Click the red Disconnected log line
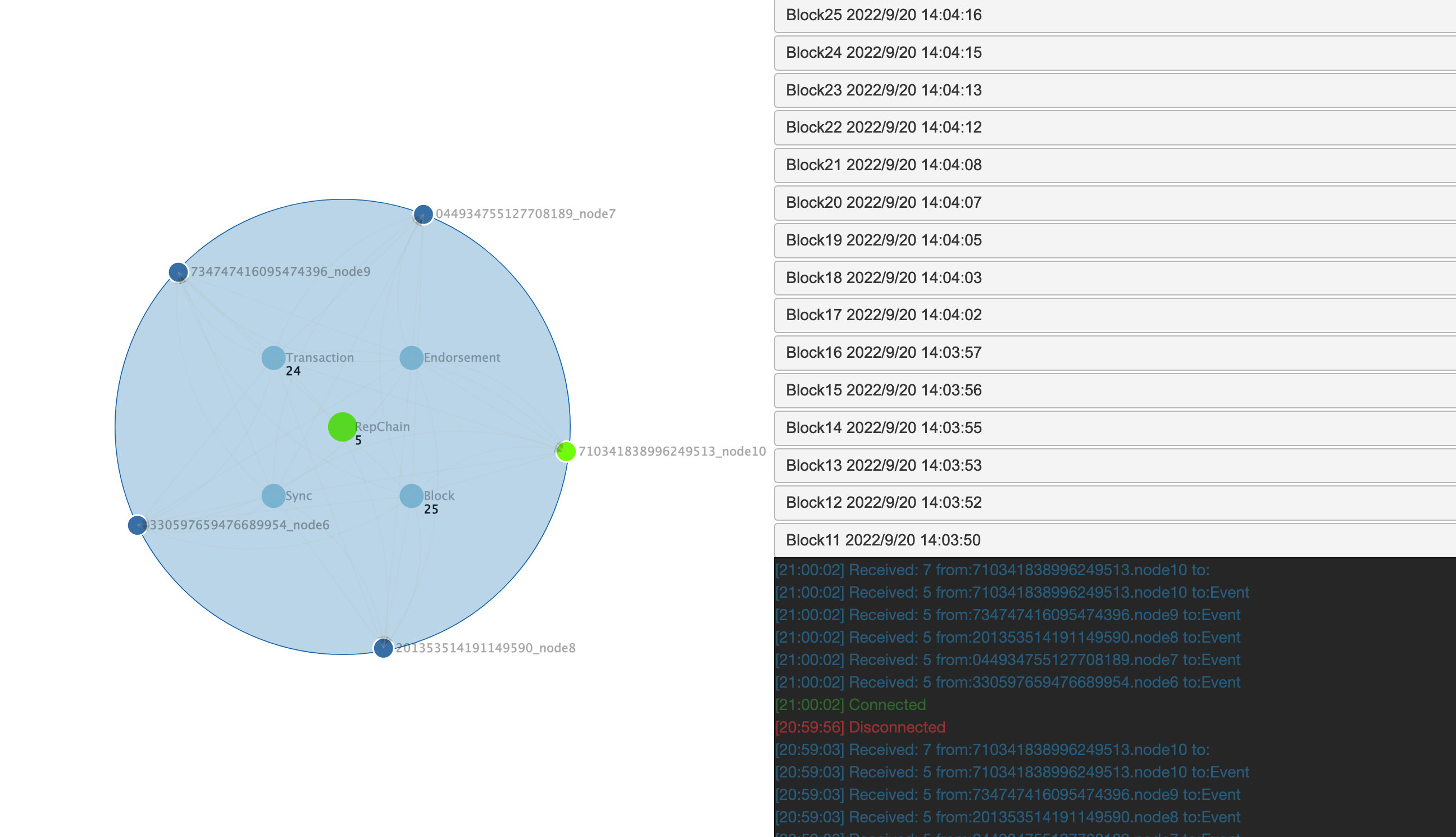 [861, 727]
